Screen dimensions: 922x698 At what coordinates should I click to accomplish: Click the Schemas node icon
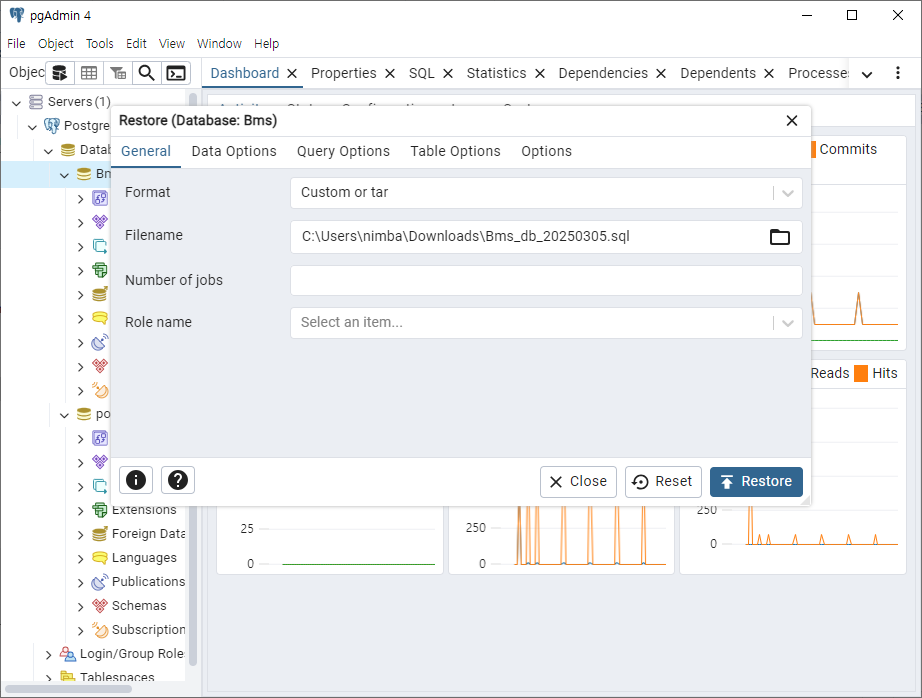(x=100, y=606)
